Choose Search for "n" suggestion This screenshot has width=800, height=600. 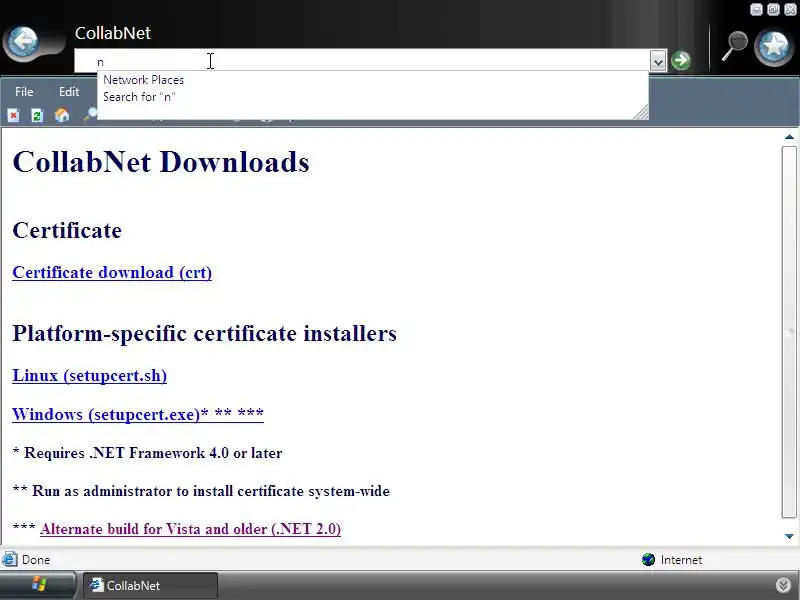pos(372,97)
